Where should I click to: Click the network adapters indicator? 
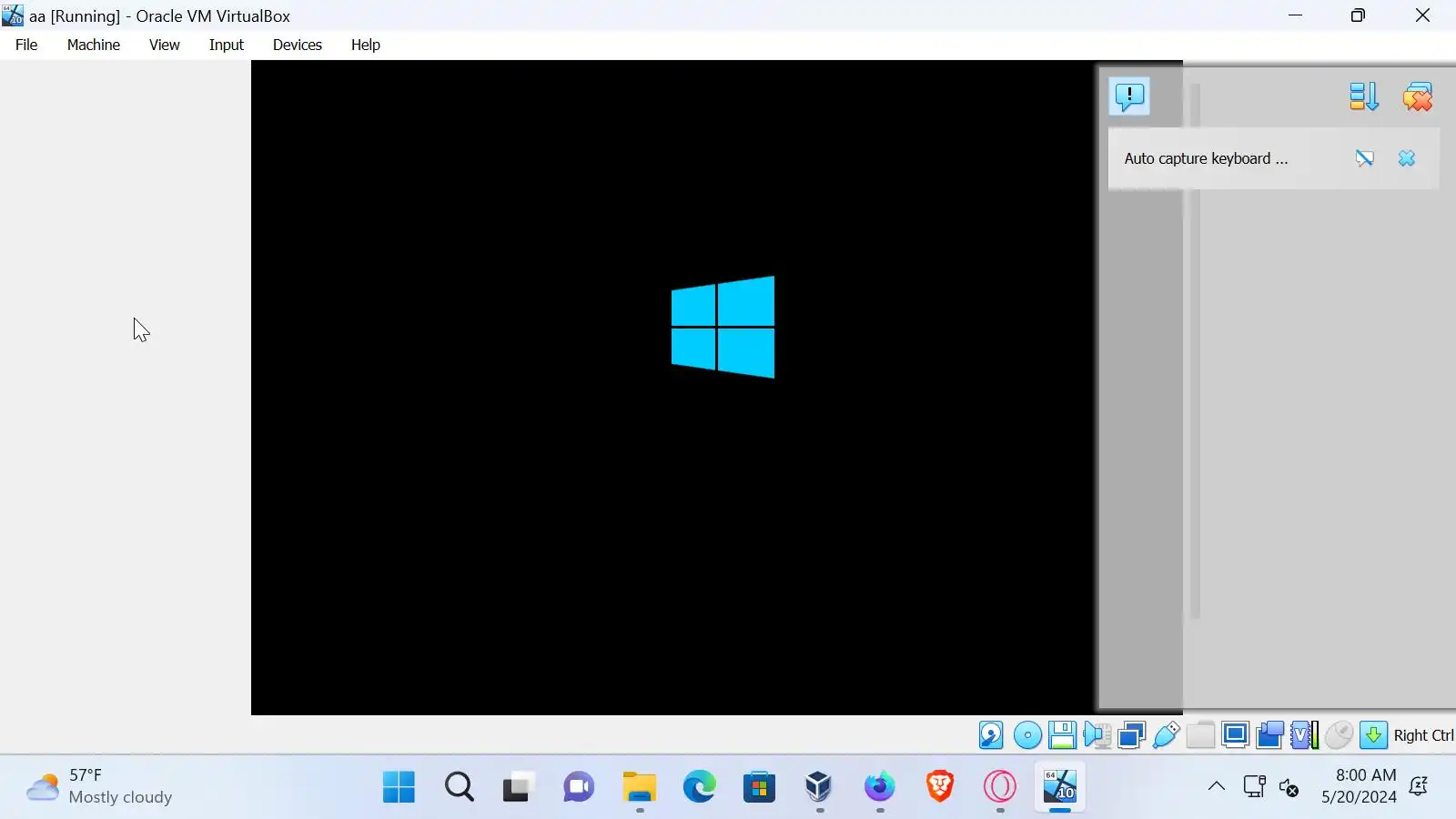(x=1131, y=735)
